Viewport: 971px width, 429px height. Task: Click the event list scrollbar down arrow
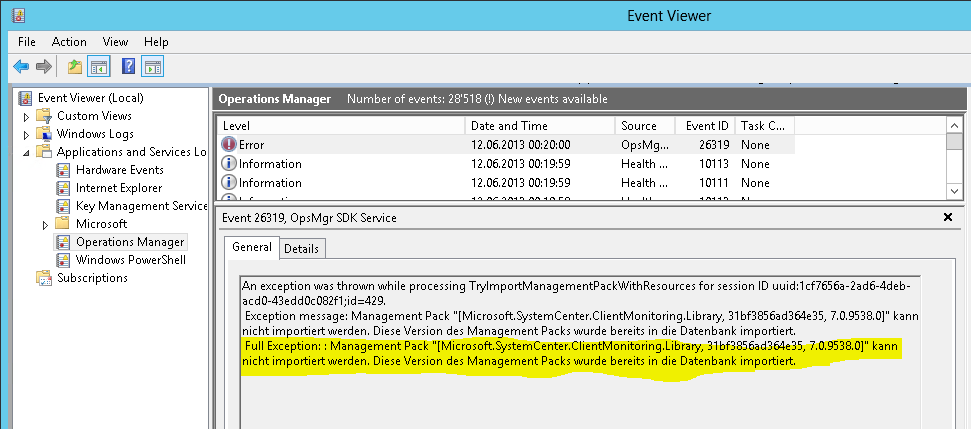(x=955, y=191)
